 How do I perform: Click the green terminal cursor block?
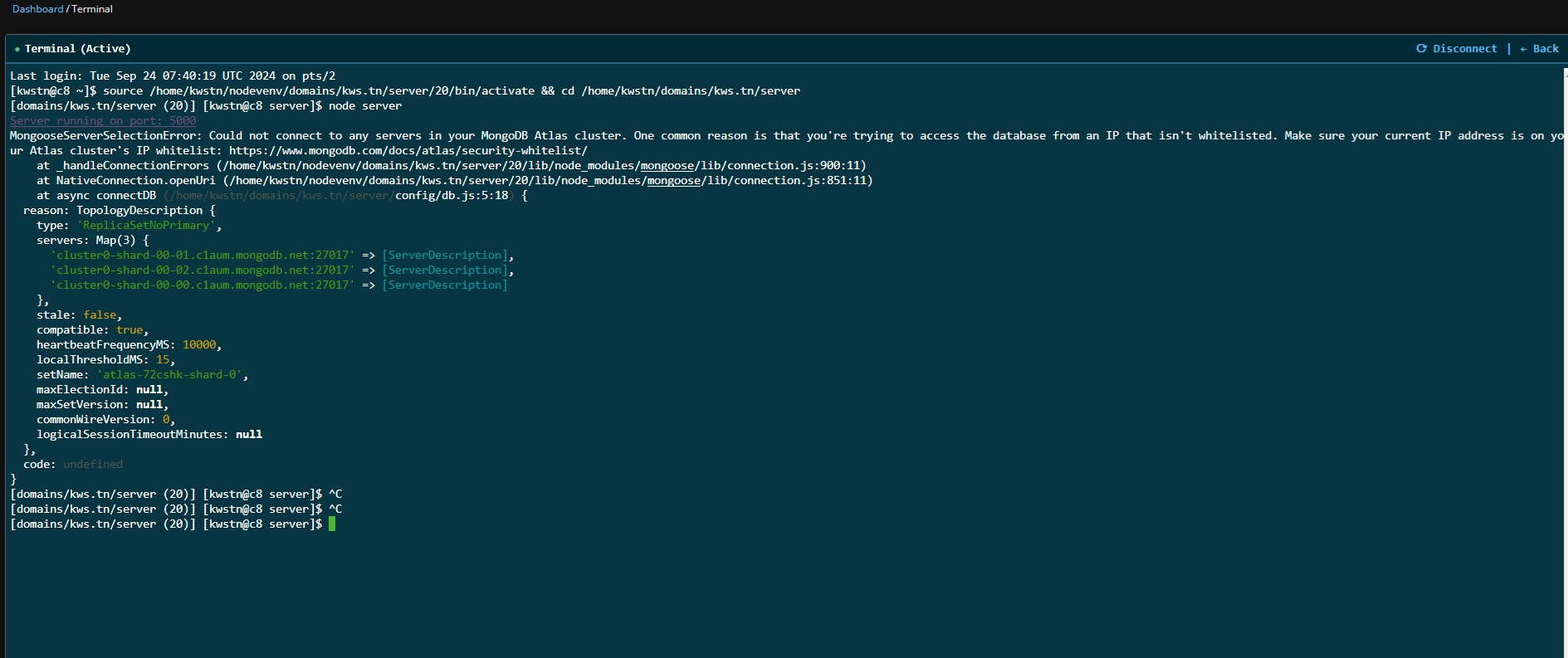(332, 524)
